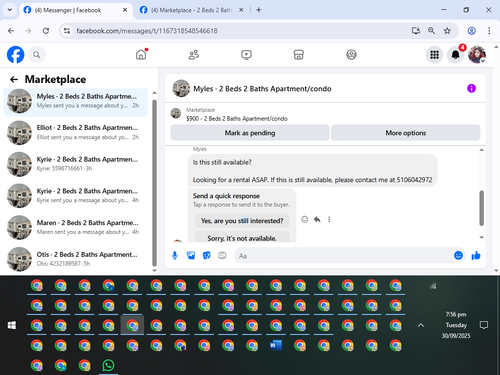The width and height of the screenshot is (500, 375).
Task: Send quick response Sorry, it's not available.
Action: [x=242, y=237]
